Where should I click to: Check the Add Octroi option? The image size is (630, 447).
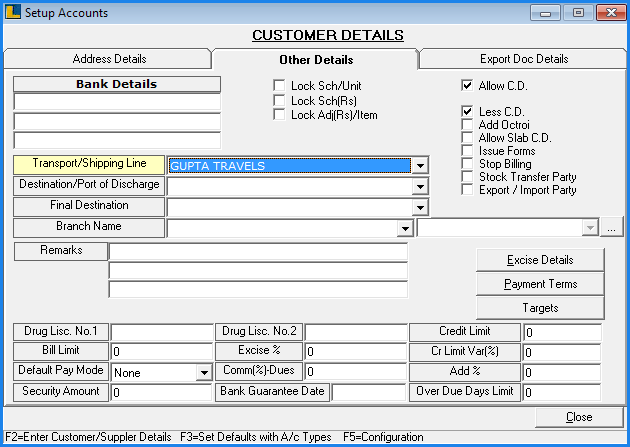[x=467, y=125]
